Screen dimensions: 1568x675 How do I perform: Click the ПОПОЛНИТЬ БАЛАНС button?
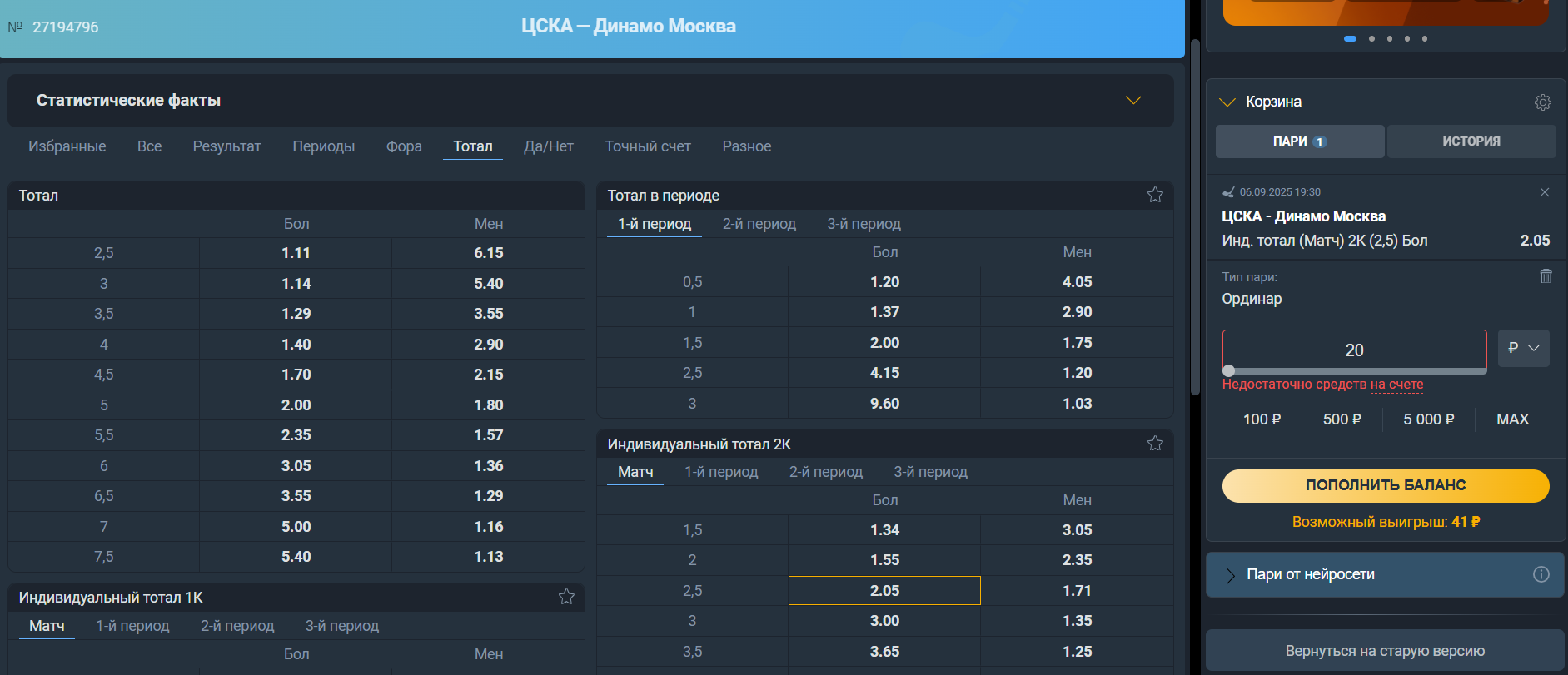tap(1386, 485)
